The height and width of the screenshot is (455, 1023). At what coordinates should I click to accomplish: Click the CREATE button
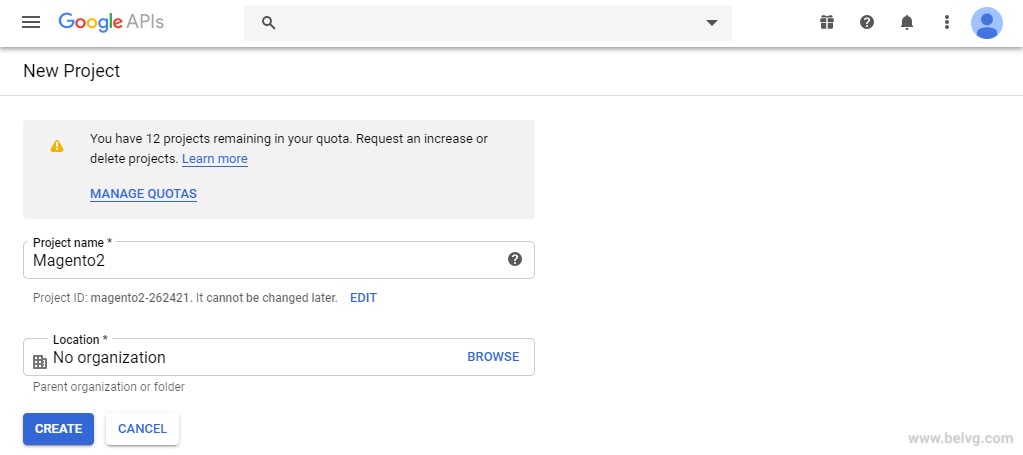(x=59, y=429)
